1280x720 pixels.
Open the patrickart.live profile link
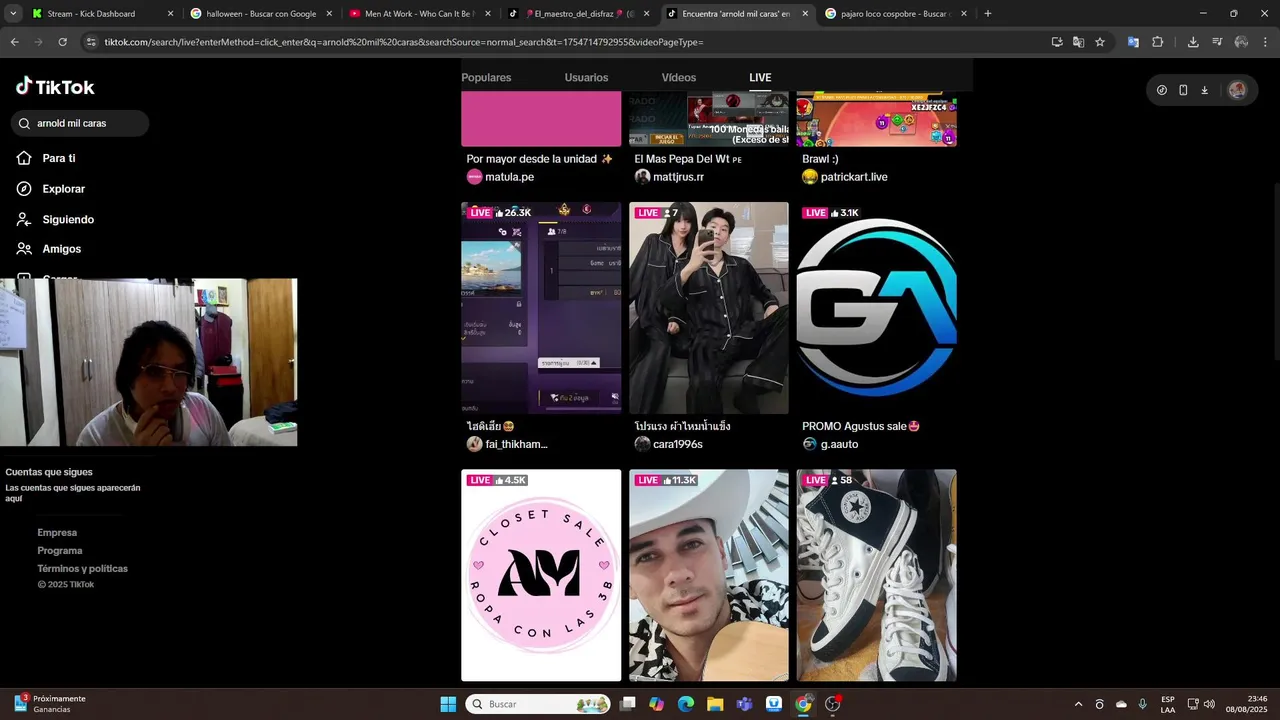(x=854, y=177)
